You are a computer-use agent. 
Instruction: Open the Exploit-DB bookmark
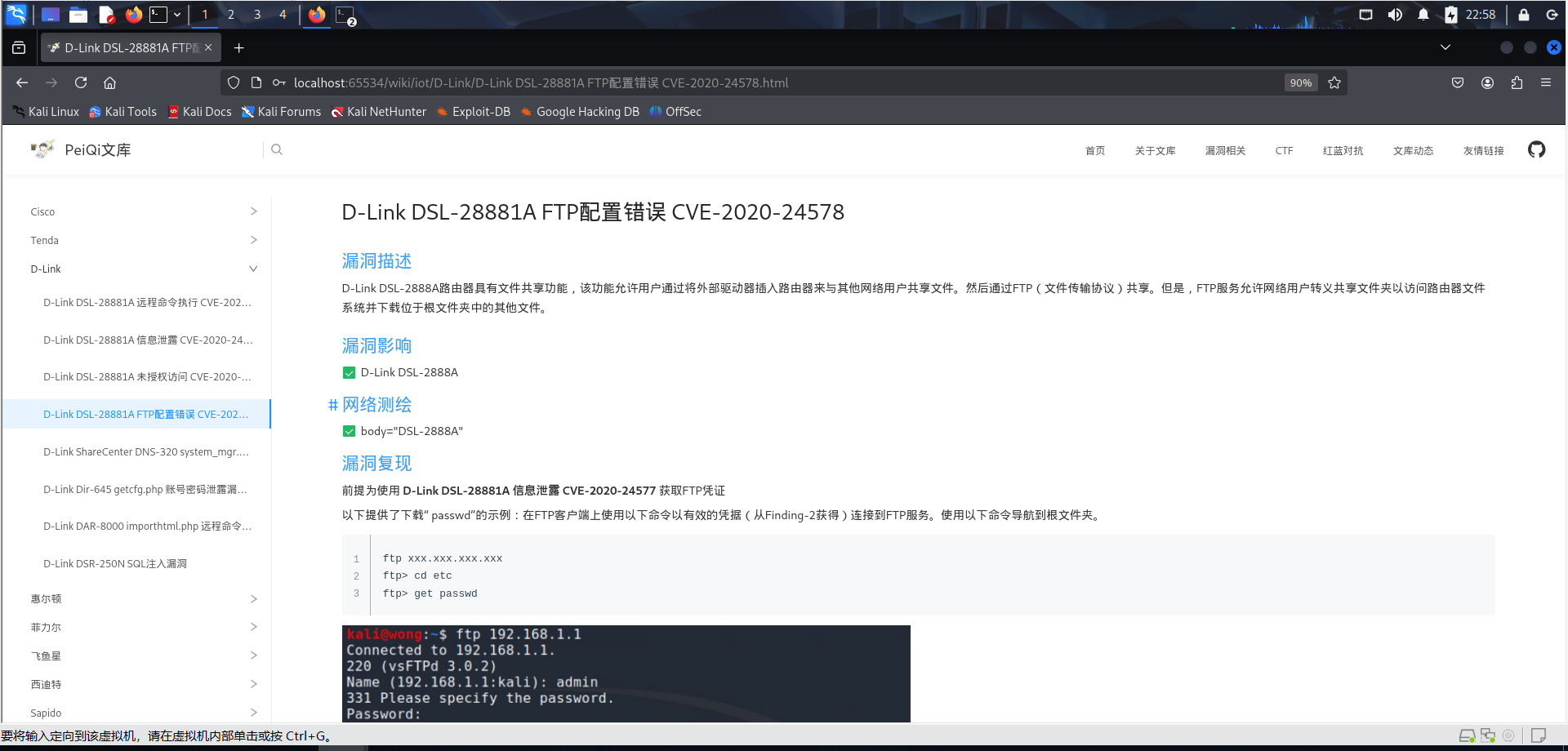474,112
